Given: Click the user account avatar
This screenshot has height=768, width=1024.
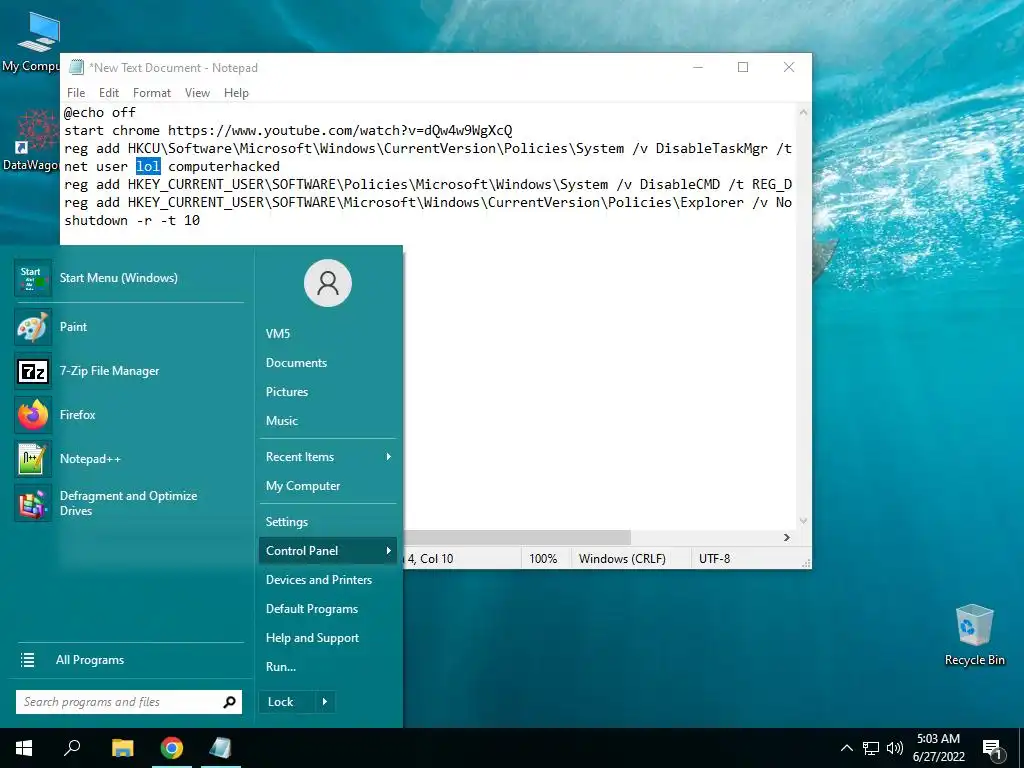Looking at the screenshot, I should click(328, 283).
